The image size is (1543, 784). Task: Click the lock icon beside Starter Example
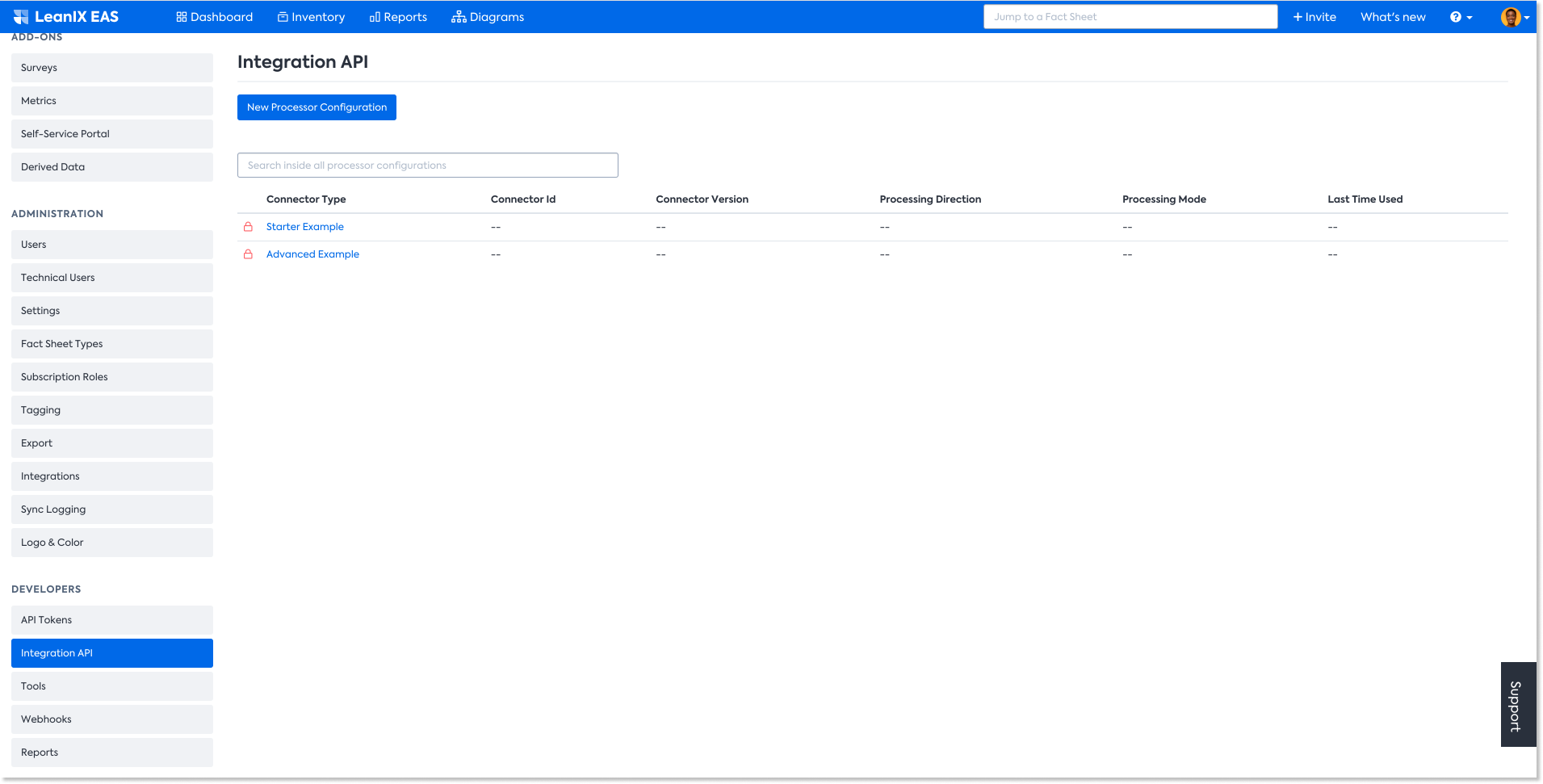click(249, 227)
